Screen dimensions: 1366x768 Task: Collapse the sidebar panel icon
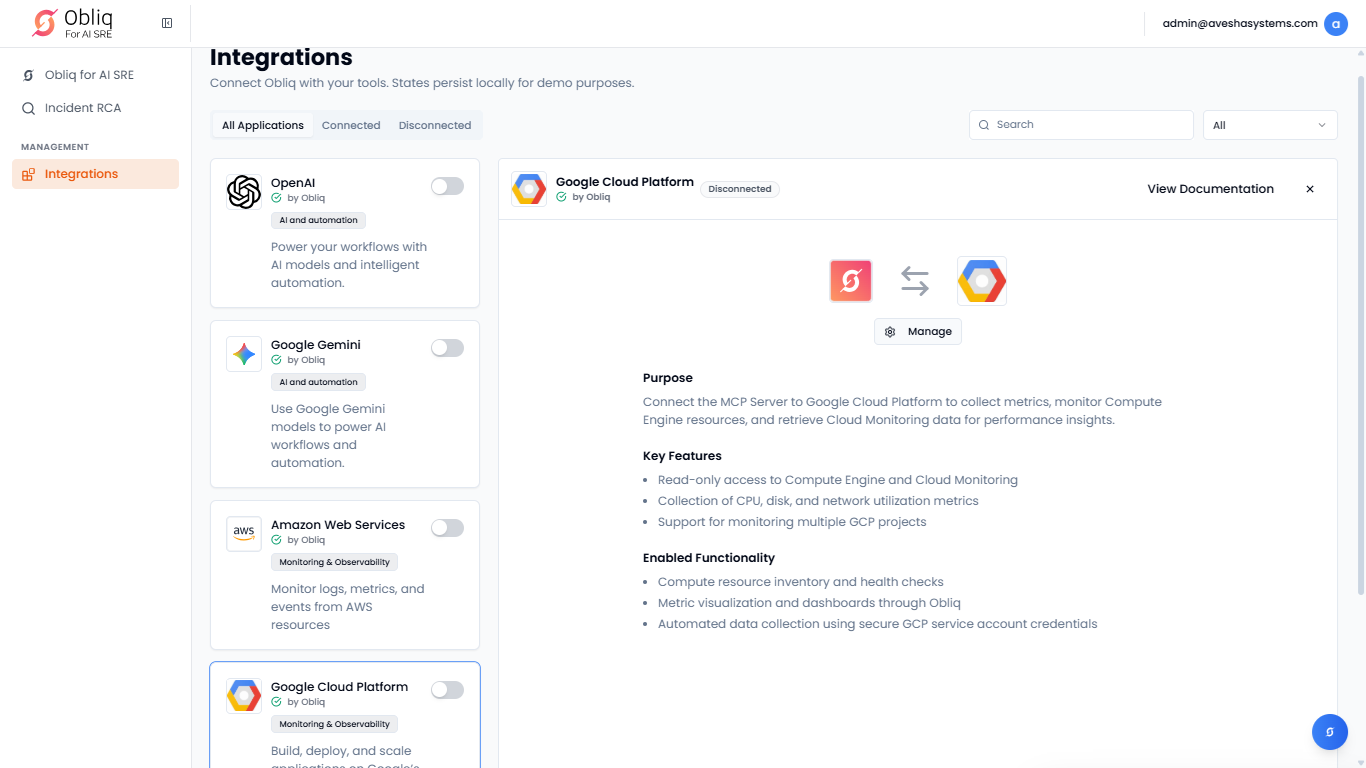[167, 23]
